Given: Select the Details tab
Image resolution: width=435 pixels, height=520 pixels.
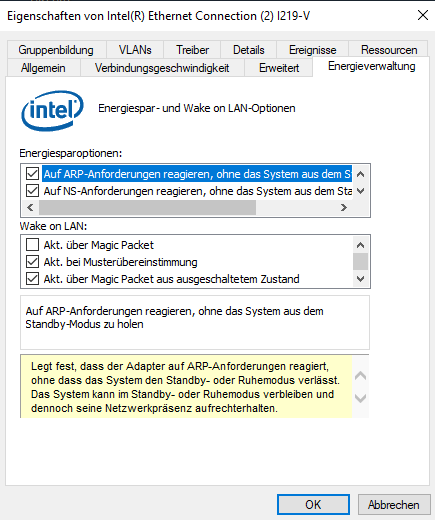Looking at the screenshot, I should (x=249, y=50).
